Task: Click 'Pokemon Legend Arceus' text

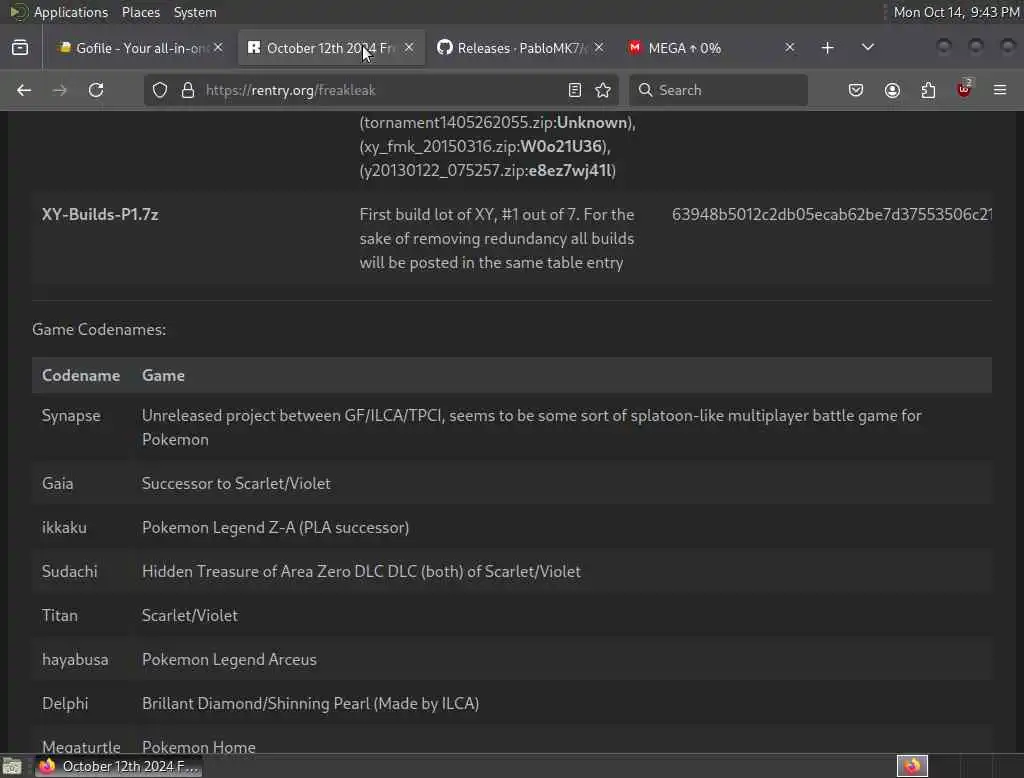Action: [x=229, y=660]
